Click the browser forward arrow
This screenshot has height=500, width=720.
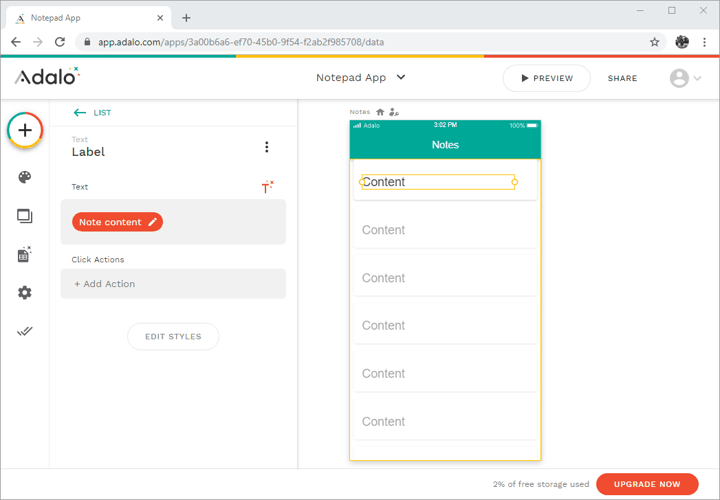click(x=38, y=42)
